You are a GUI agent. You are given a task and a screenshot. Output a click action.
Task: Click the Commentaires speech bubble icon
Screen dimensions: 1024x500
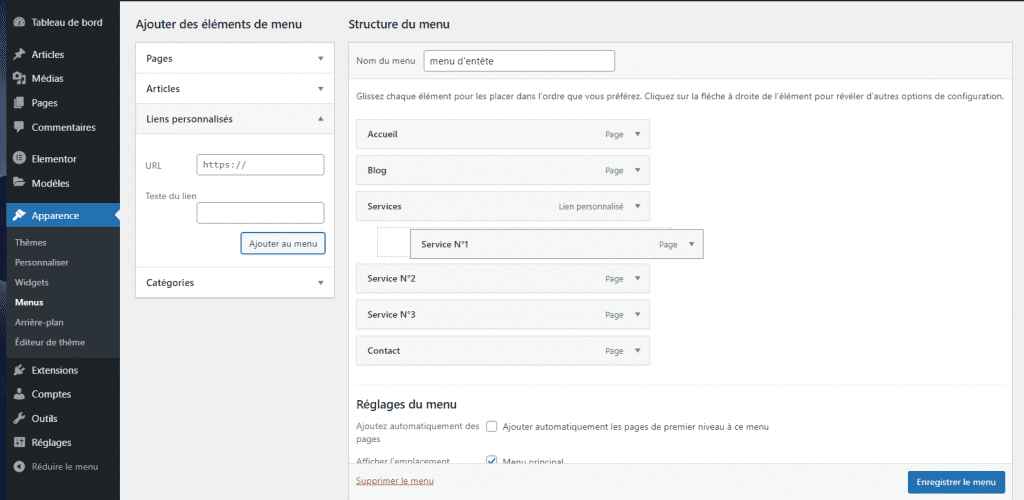[19, 127]
